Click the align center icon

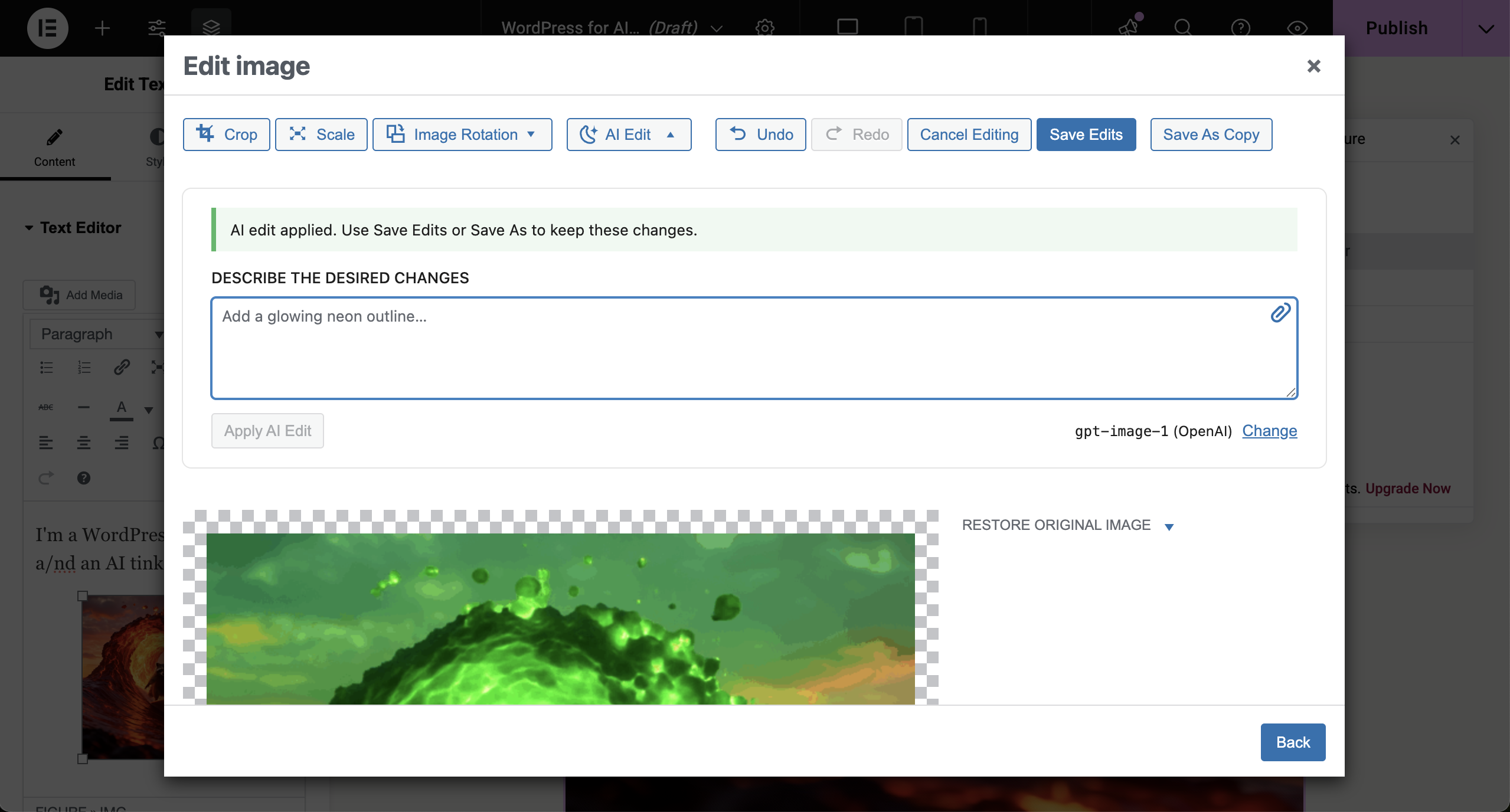coord(84,443)
